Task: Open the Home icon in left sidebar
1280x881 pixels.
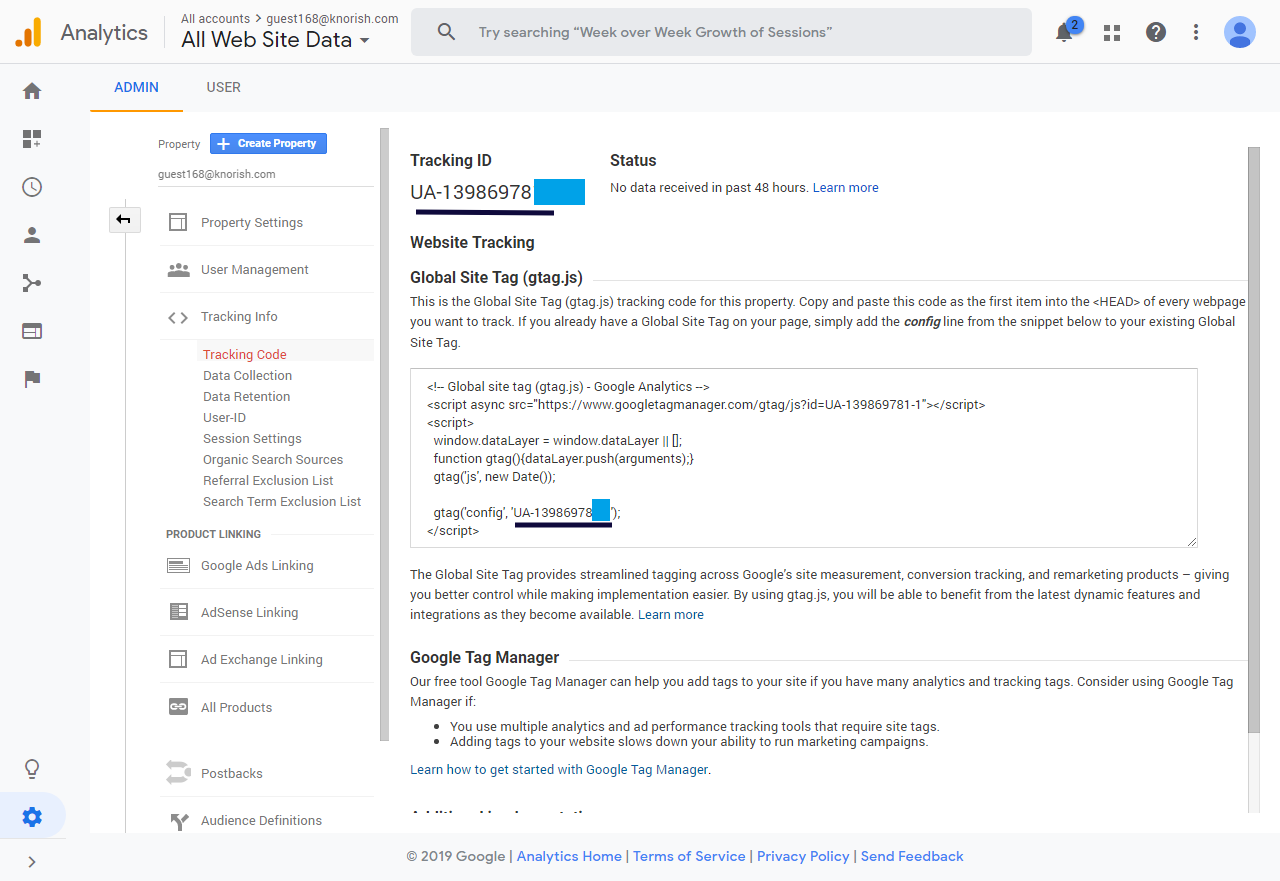Action: [x=32, y=91]
